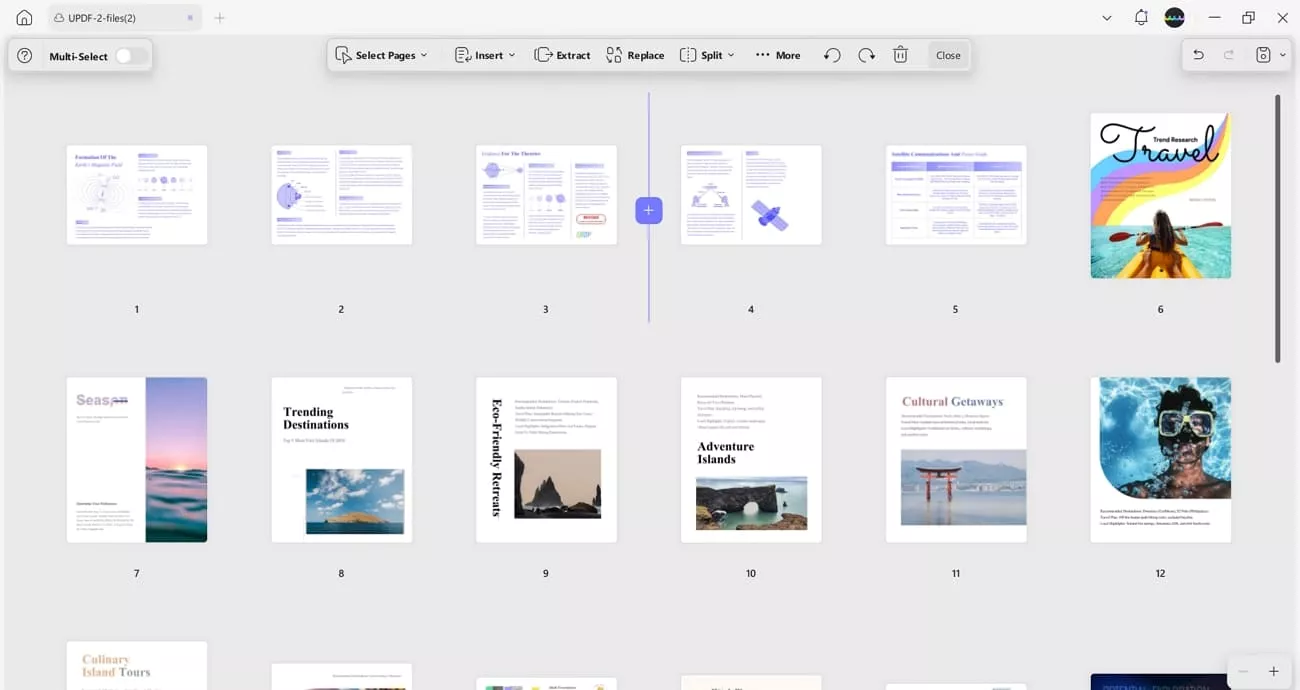
Task: Click the trash icon to delete pages
Action: (x=900, y=55)
